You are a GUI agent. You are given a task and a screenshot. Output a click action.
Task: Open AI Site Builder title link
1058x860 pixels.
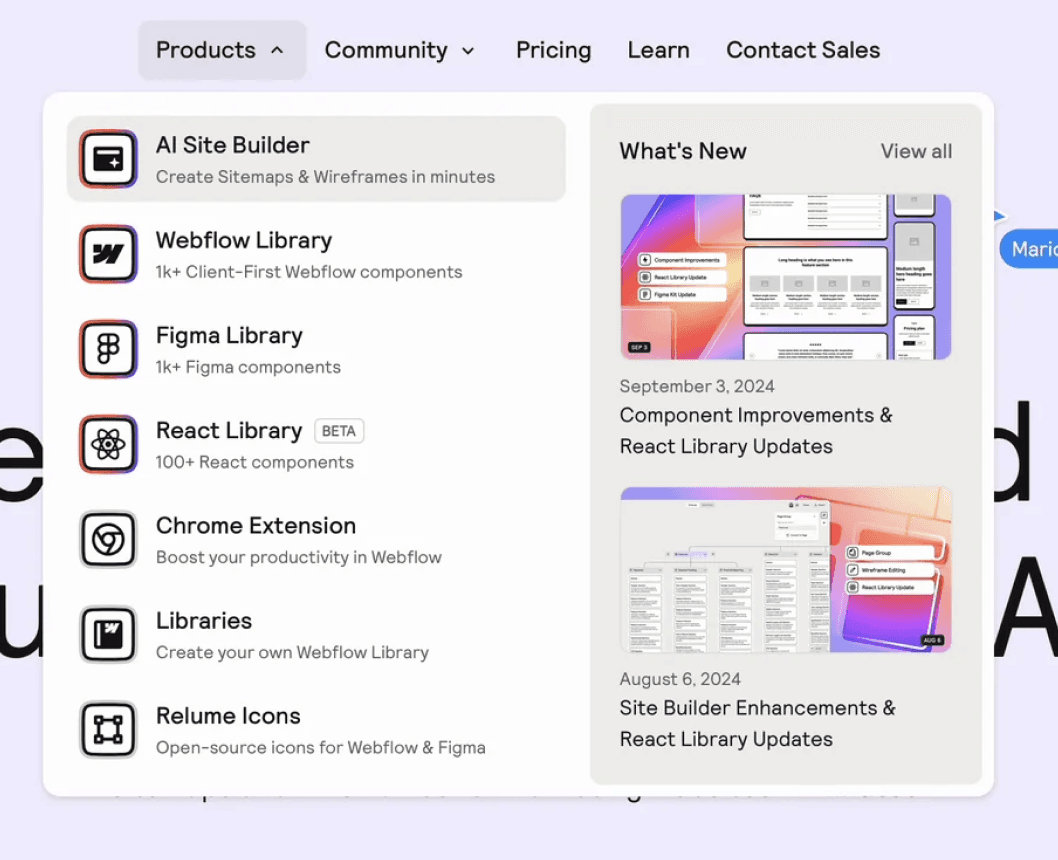point(232,145)
